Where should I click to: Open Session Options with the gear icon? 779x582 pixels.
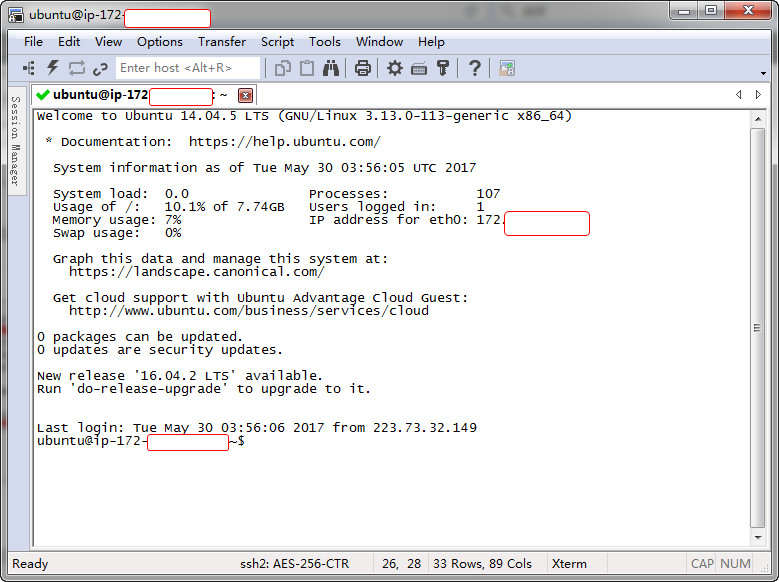click(x=395, y=68)
